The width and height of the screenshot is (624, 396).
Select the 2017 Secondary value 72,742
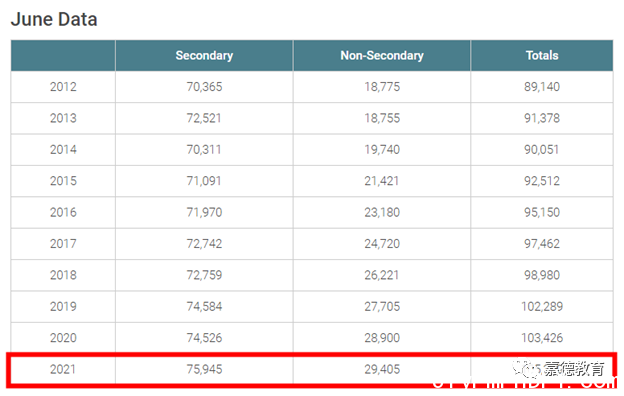204,244
